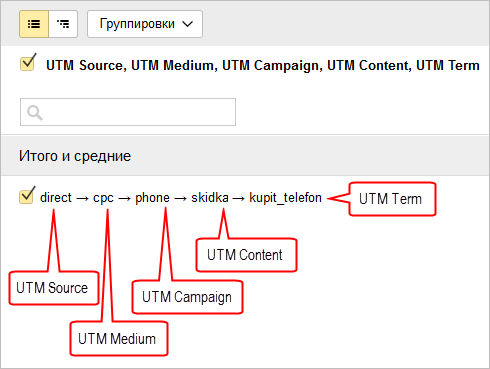Image resolution: width=490 pixels, height=369 pixels.
Task: Click the UTM Medium callout label
Action: (117, 339)
